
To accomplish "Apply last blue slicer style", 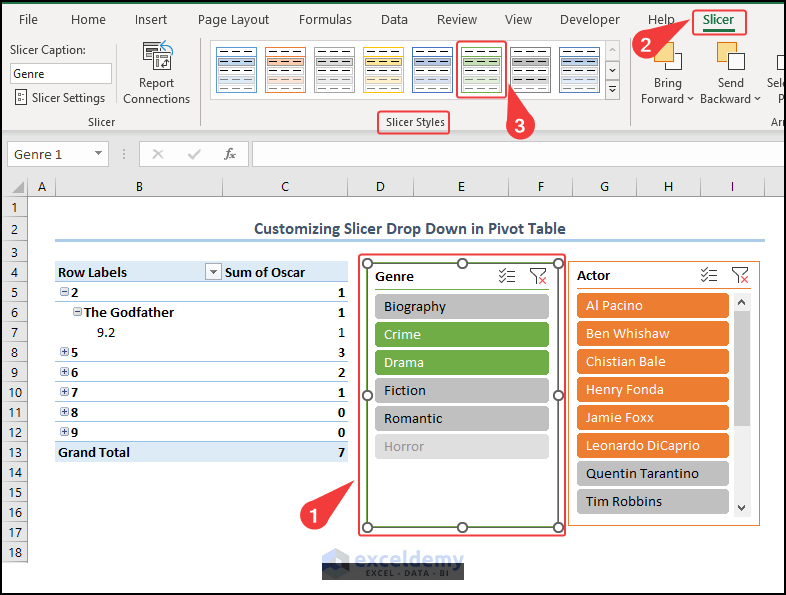I will 579,70.
